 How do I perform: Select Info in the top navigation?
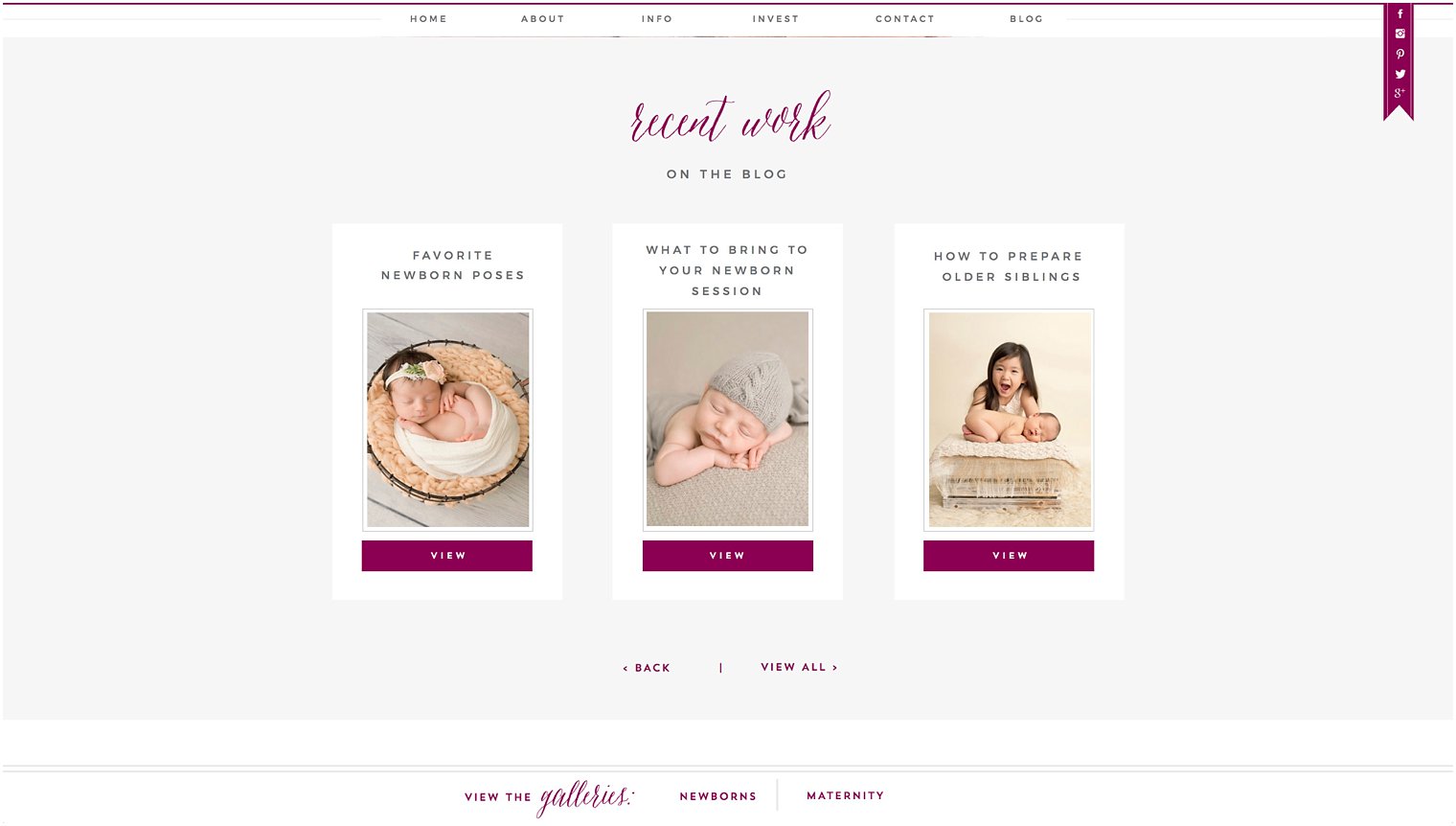[x=656, y=19]
